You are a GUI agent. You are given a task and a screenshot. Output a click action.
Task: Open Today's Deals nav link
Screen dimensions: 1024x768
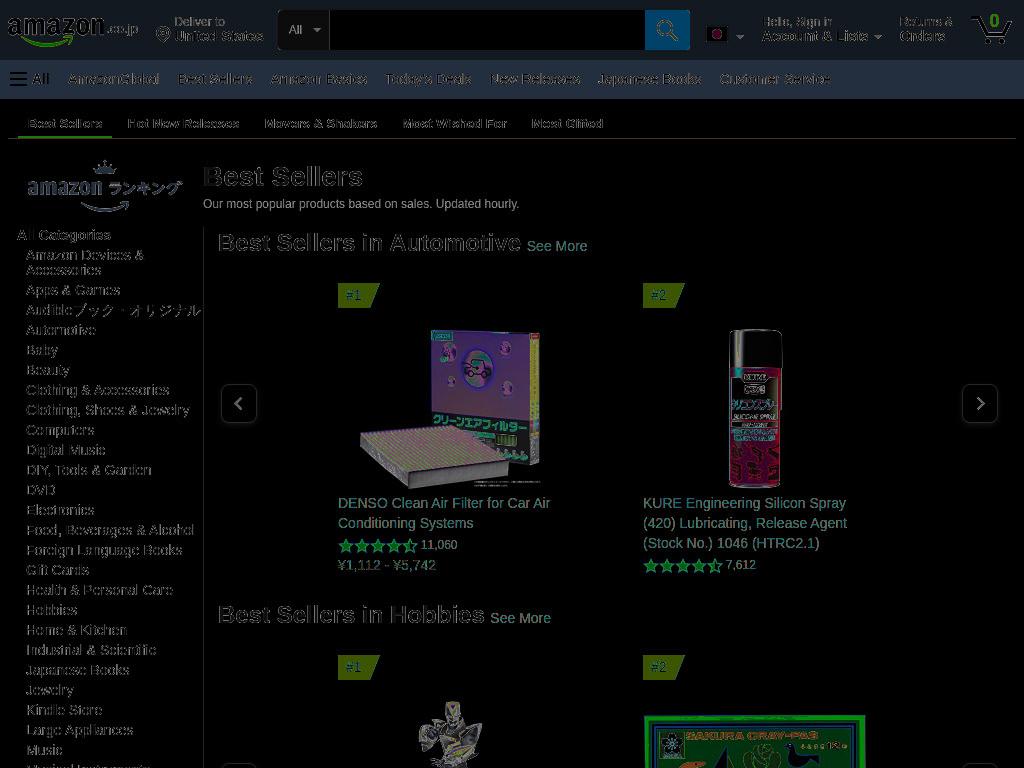(x=428, y=79)
